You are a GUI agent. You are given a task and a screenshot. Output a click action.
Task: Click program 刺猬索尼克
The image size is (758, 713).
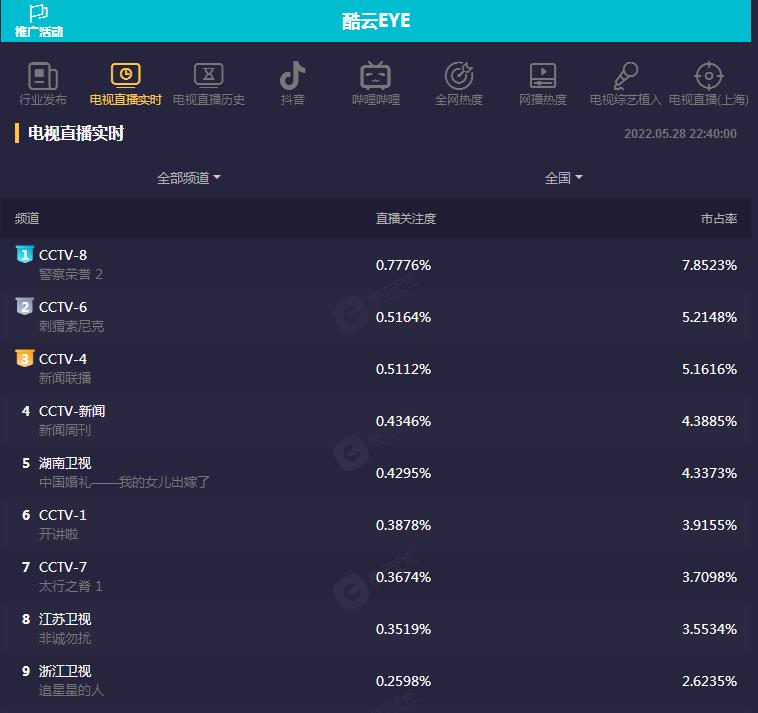click(x=71, y=326)
